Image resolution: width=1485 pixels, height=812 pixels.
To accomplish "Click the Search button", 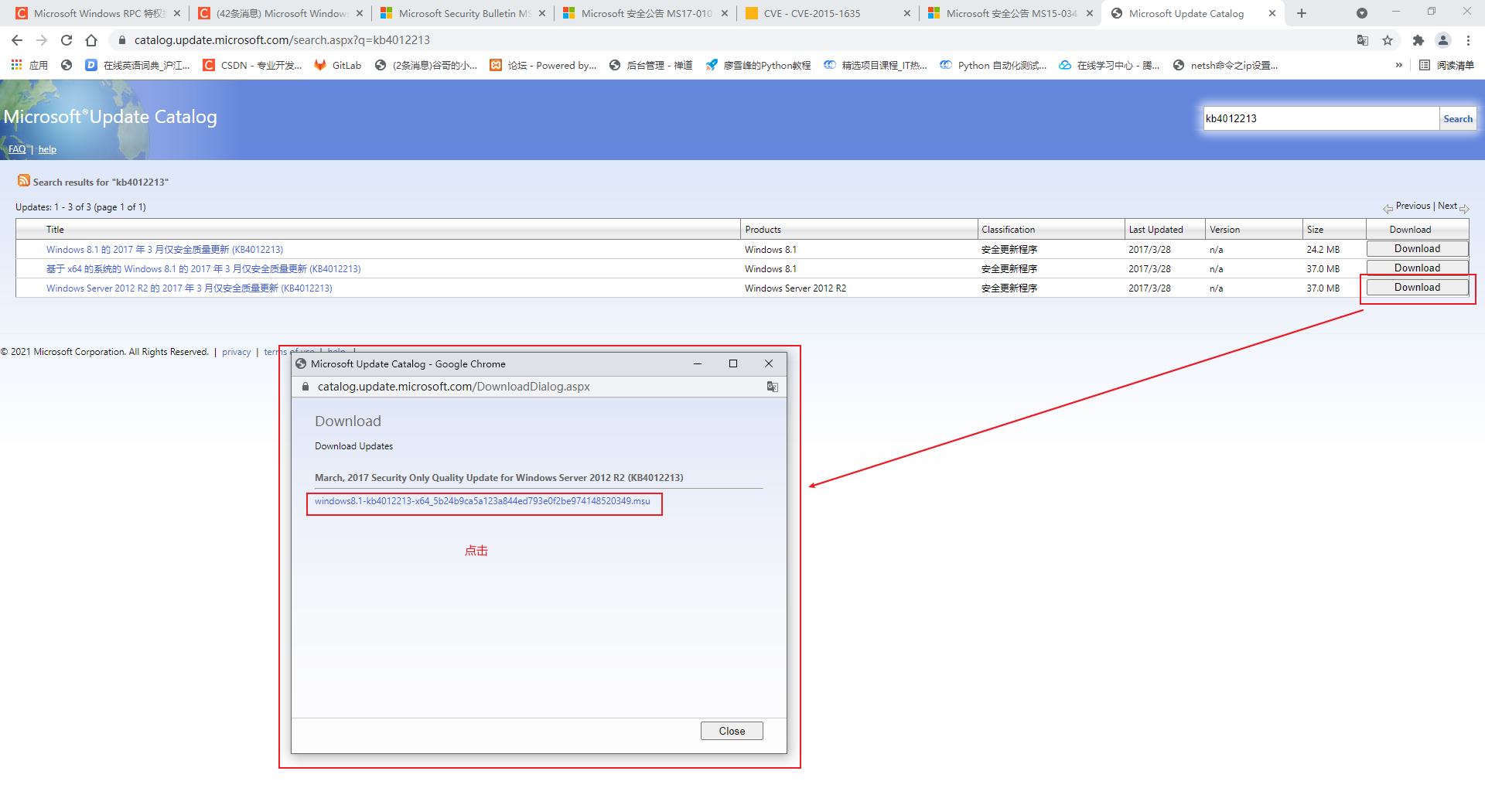I will click(x=1457, y=118).
